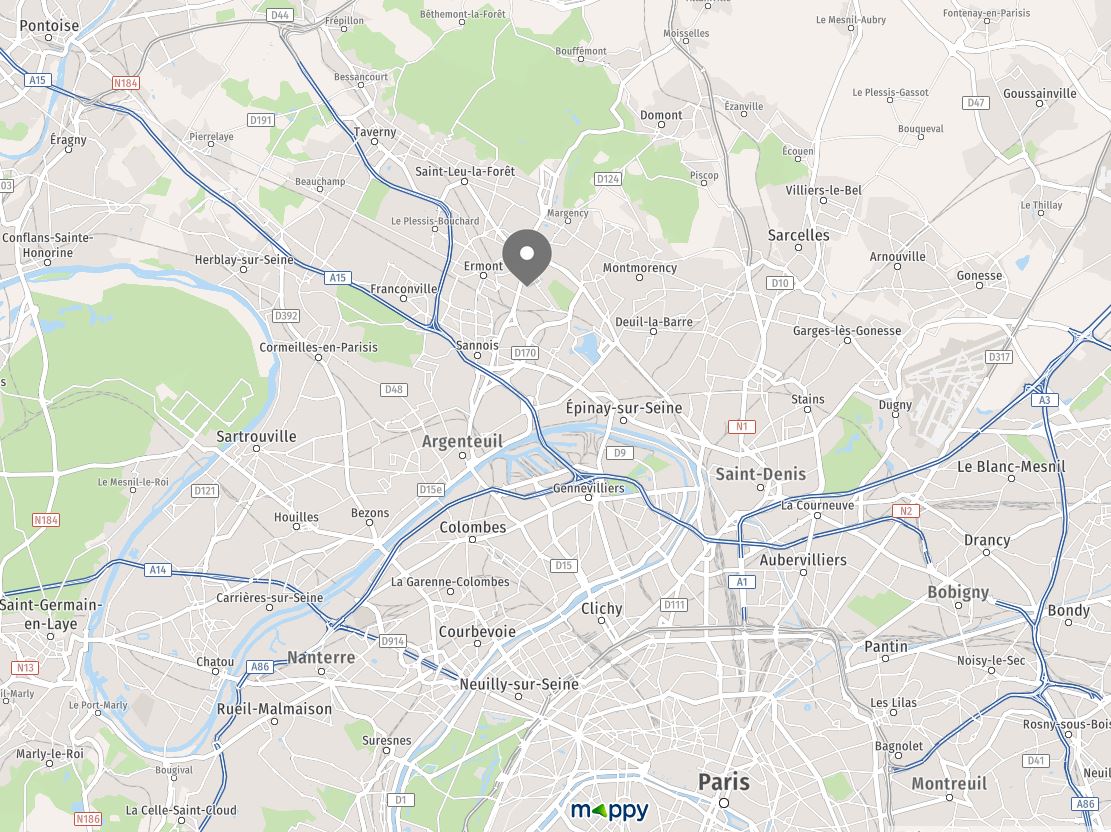Click the Saint-Denis label
This screenshot has height=832, width=1111.
pos(760,474)
